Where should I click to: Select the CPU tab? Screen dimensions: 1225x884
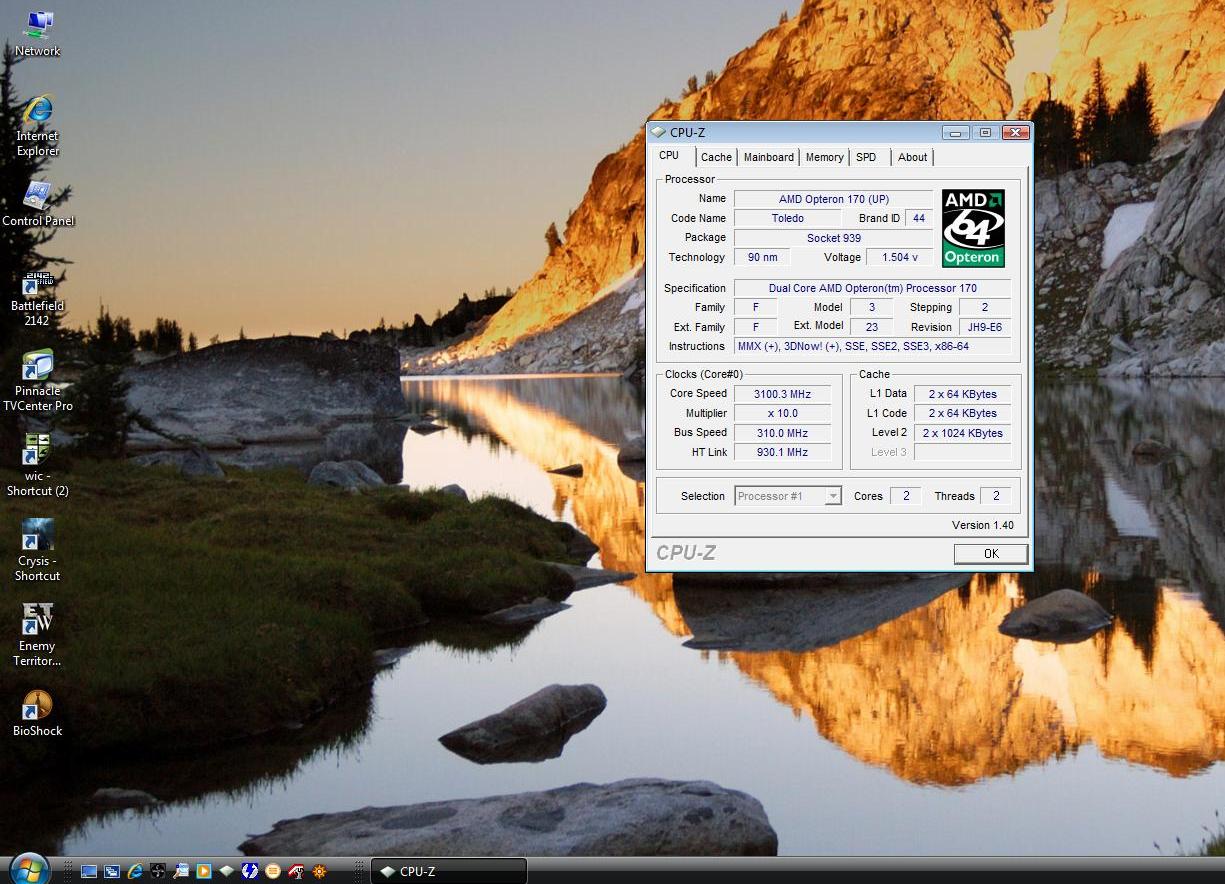tap(669, 156)
